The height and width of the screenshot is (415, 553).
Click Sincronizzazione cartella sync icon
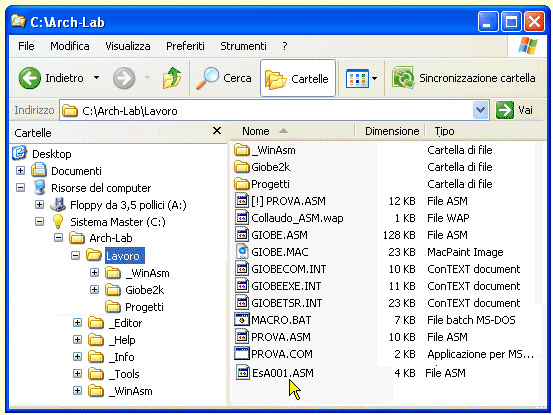click(x=403, y=78)
